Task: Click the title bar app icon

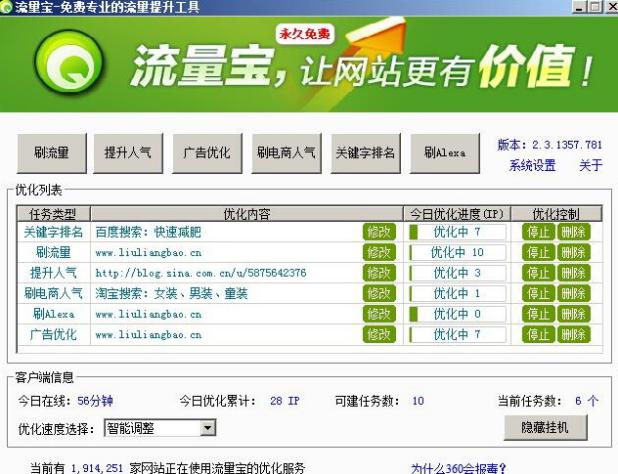Action: tap(6, 7)
